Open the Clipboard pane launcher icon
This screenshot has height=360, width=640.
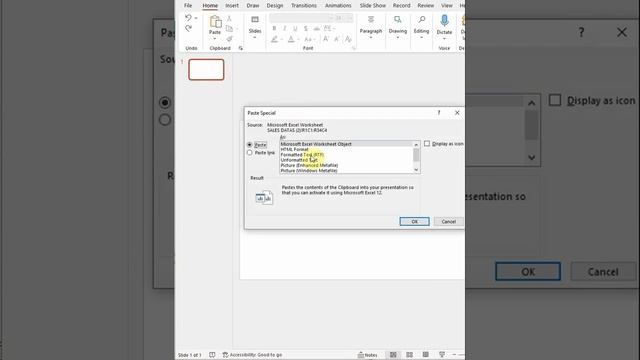tap(240, 48)
